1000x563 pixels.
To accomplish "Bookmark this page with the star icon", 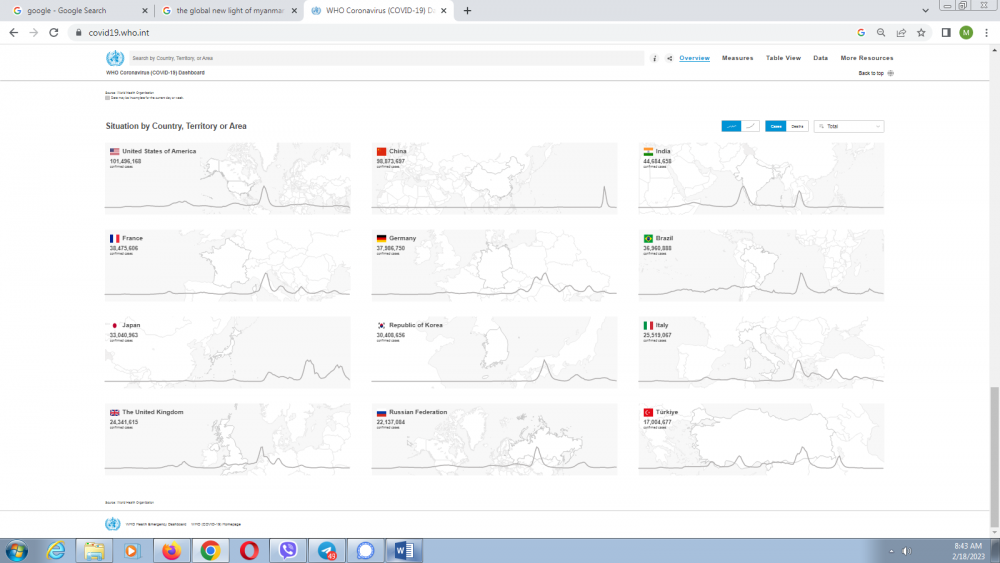I will click(x=921, y=32).
